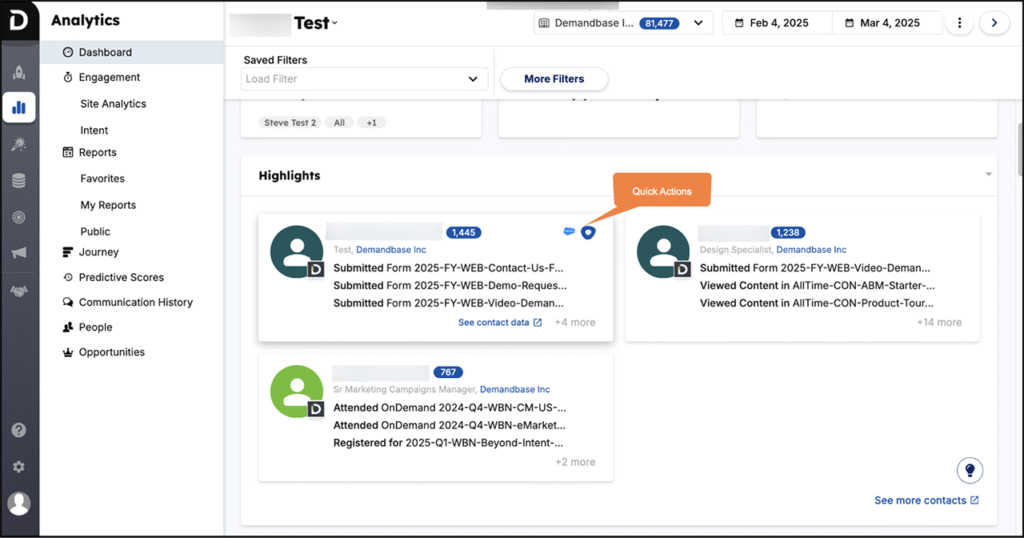Screen dimensions: 1024x538
Task: Open the target circle icon in rail
Action: coord(19,217)
